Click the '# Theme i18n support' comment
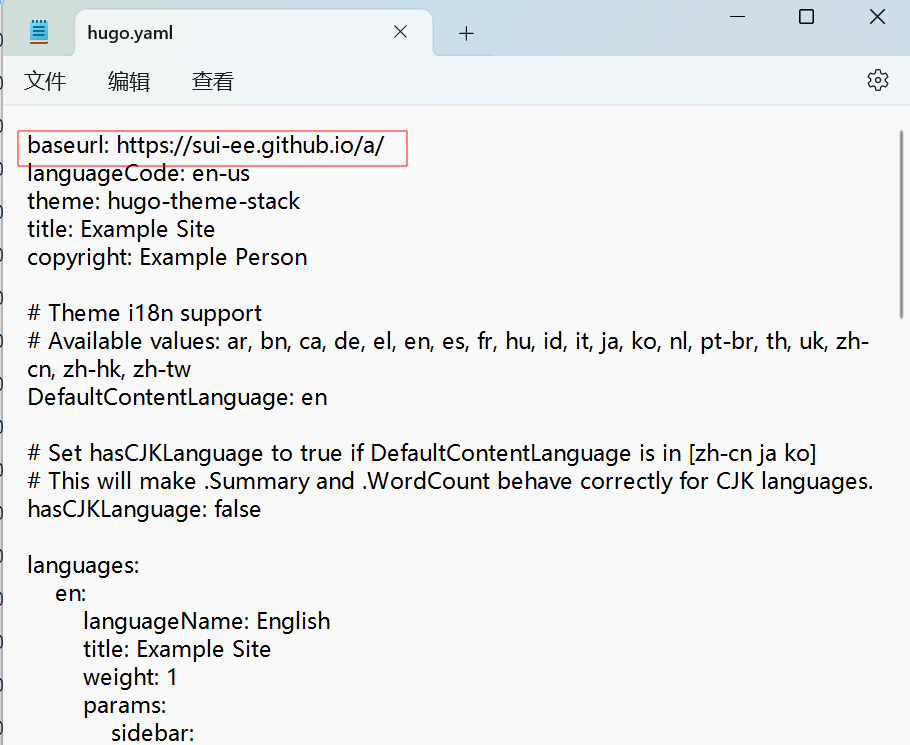Screen dimensions: 910x745 (145, 313)
